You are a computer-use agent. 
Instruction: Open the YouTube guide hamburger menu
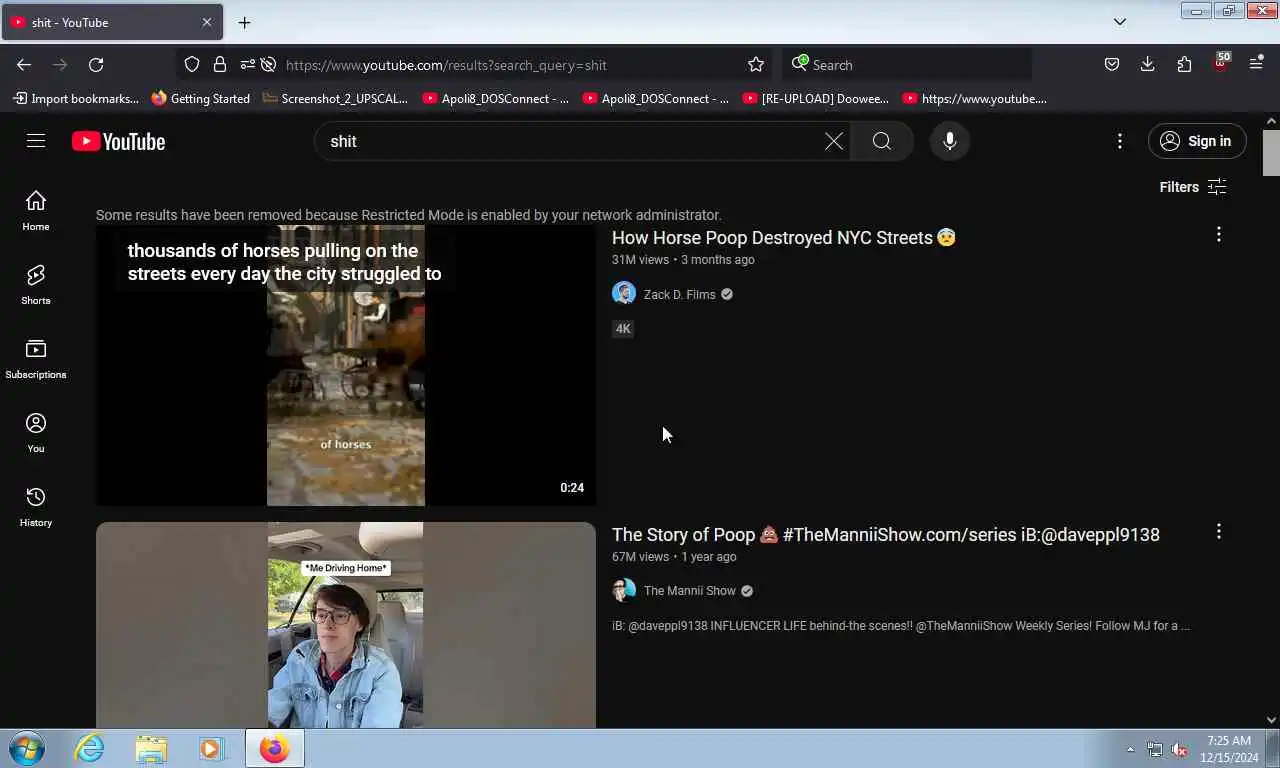pos(36,141)
